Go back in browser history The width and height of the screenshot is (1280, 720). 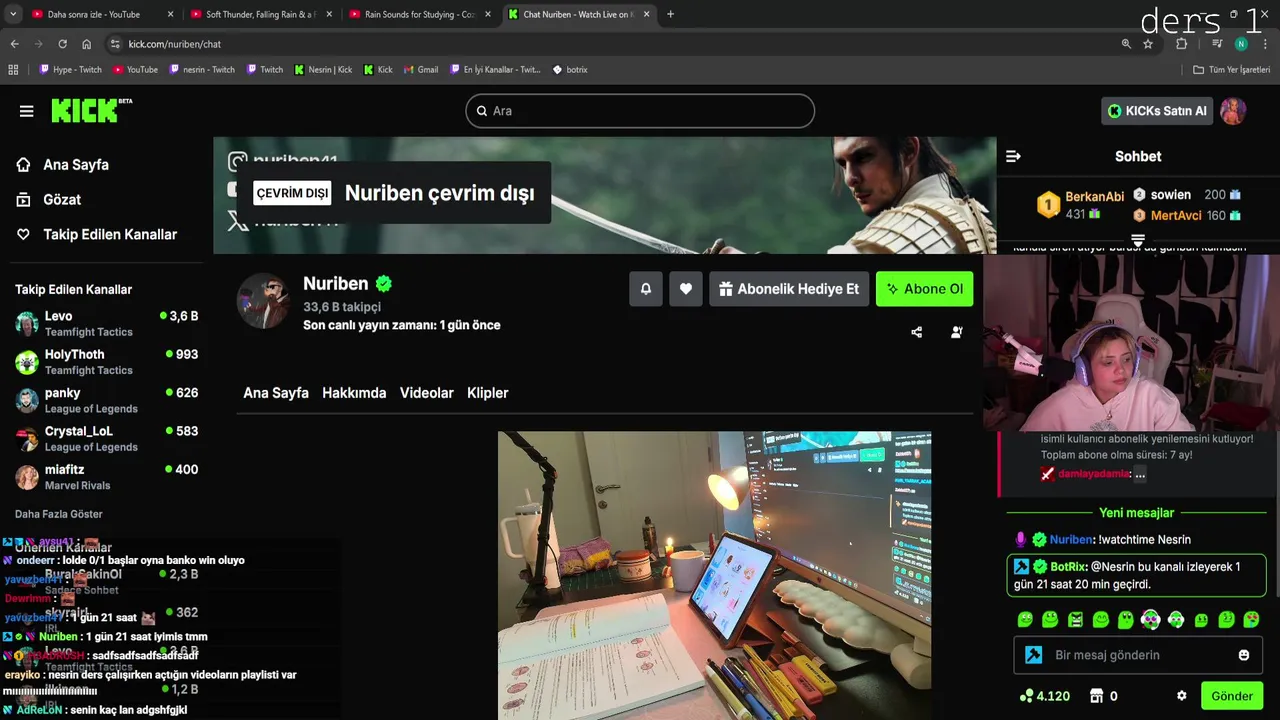[x=14, y=44]
